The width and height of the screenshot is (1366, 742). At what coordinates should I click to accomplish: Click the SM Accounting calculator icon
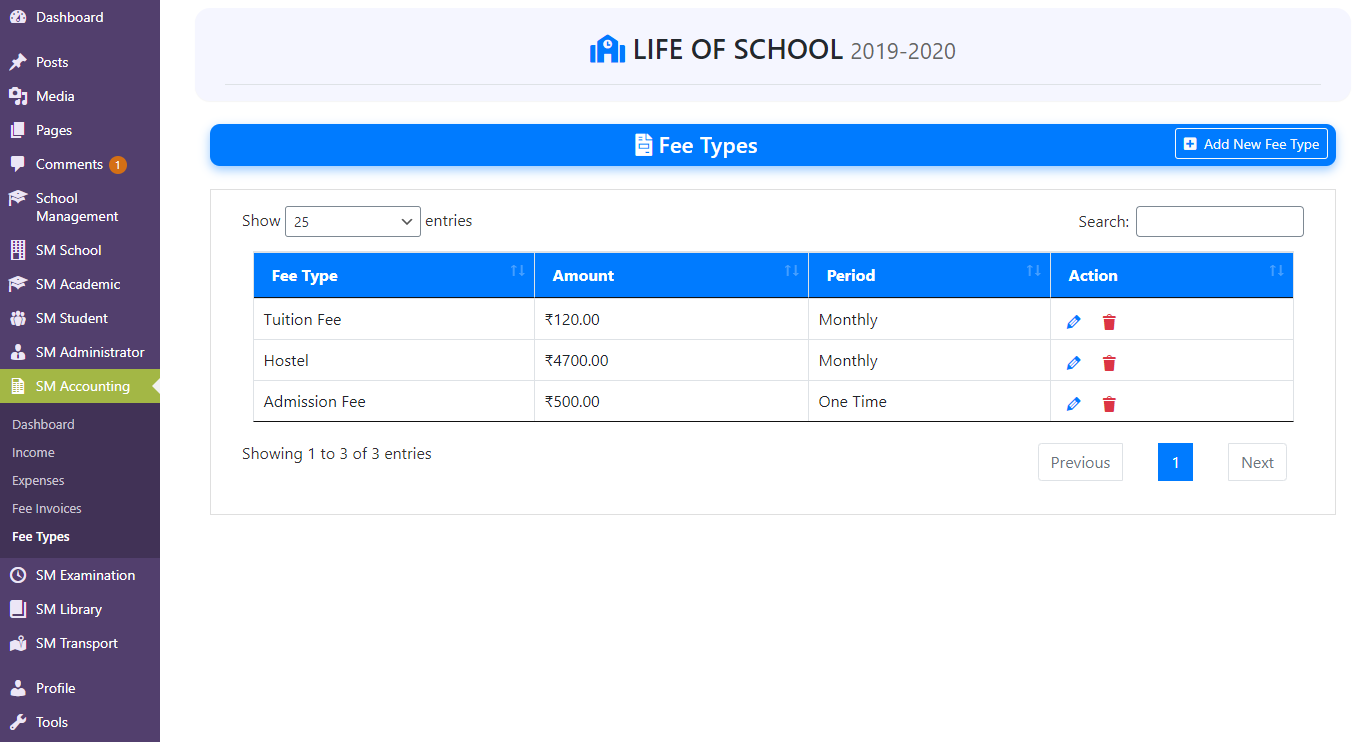point(18,386)
